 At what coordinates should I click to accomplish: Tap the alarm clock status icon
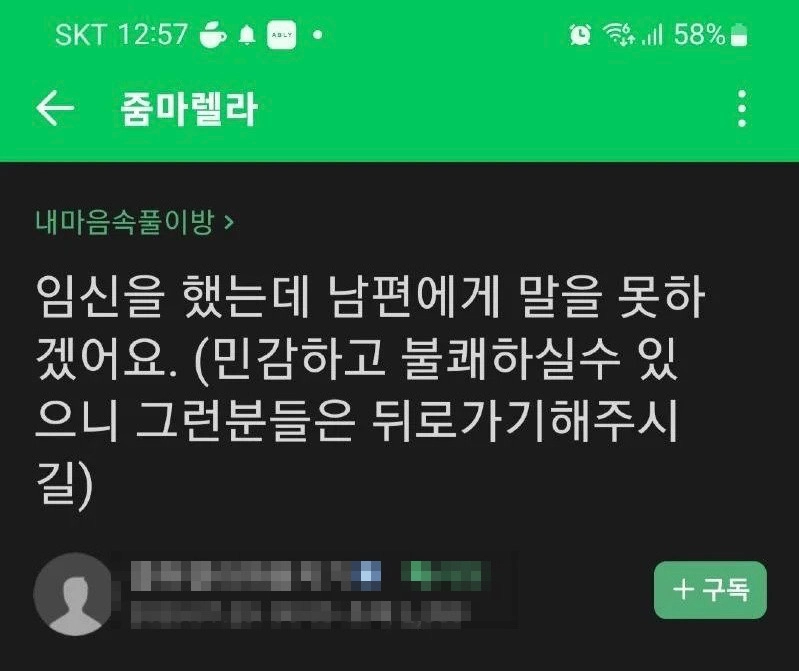[x=580, y=35]
